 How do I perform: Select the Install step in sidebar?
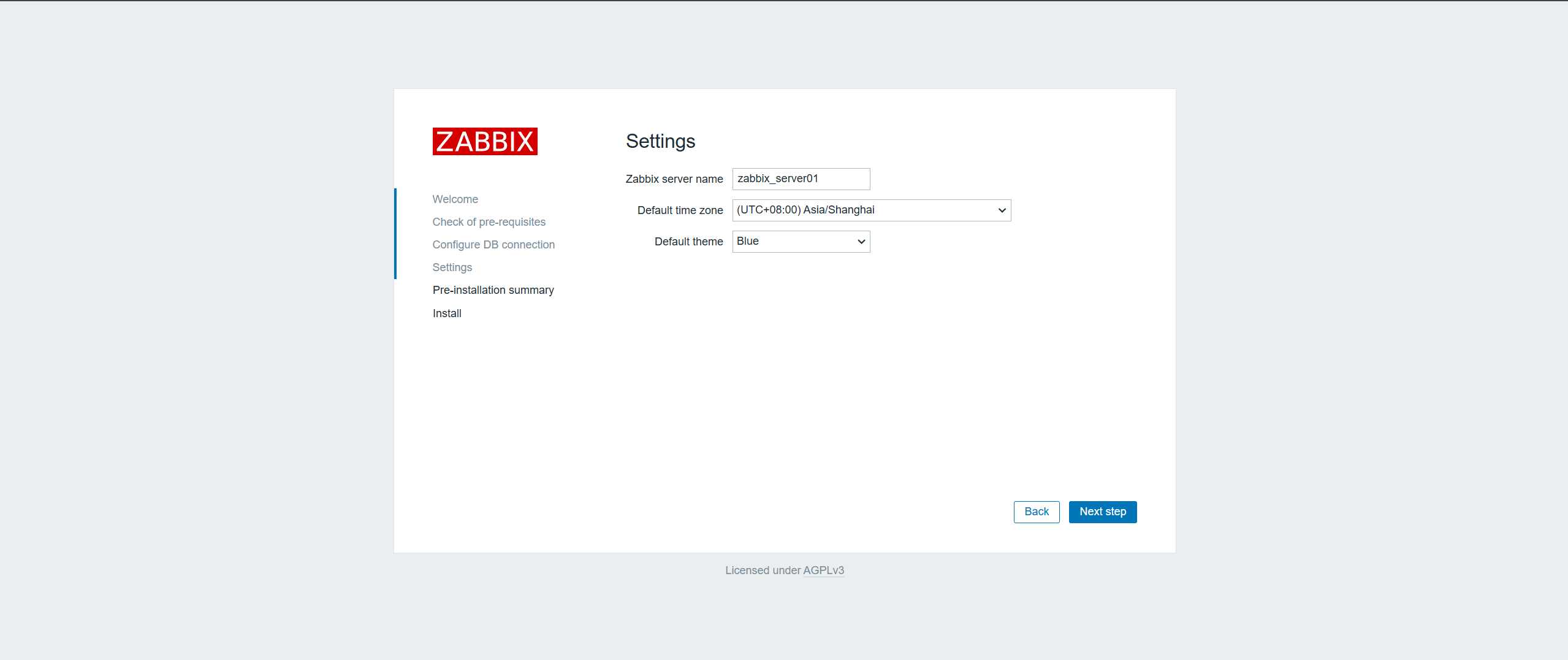click(x=447, y=313)
